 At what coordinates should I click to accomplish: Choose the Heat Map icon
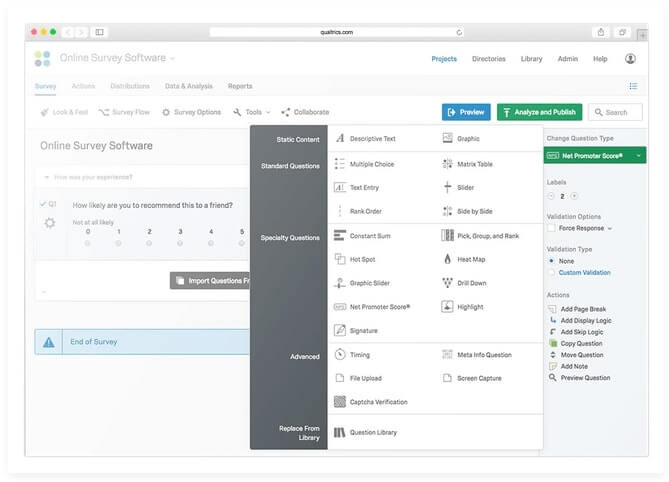447,259
